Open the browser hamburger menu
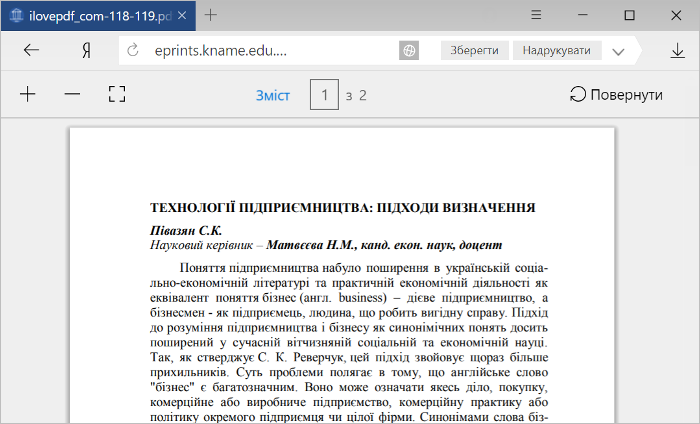This screenshot has width=700, height=424. (x=536, y=15)
